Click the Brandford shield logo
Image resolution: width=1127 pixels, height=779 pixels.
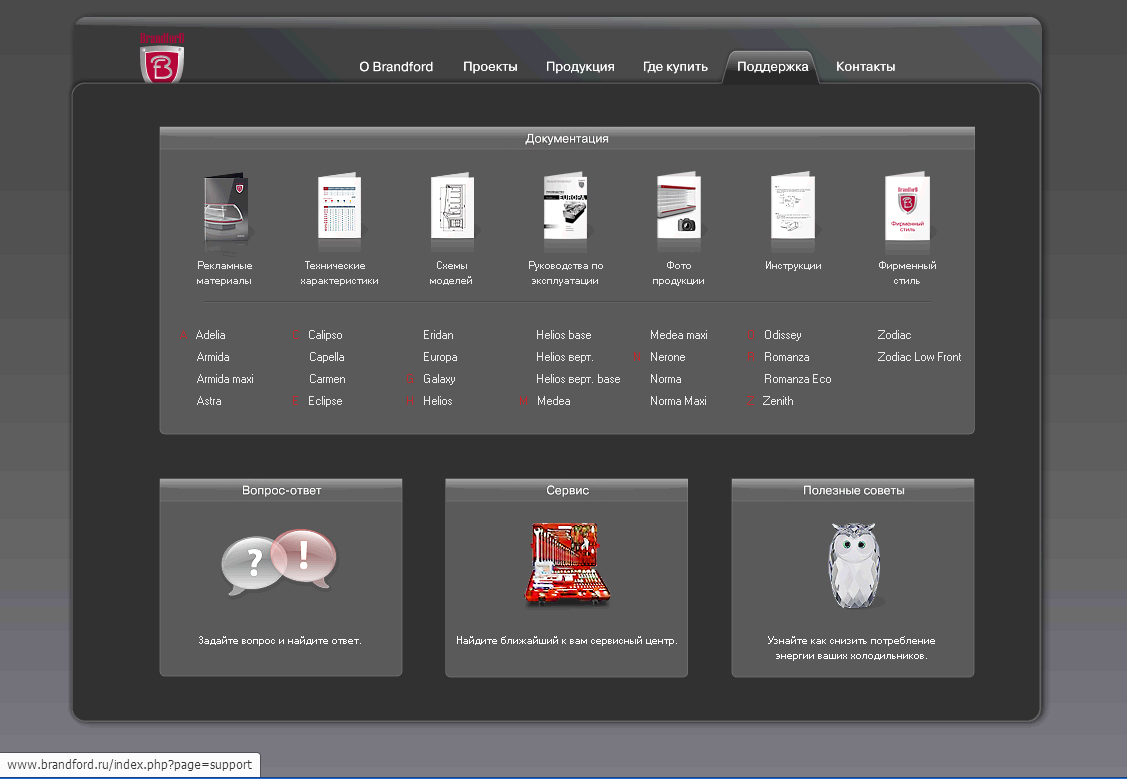pos(162,58)
